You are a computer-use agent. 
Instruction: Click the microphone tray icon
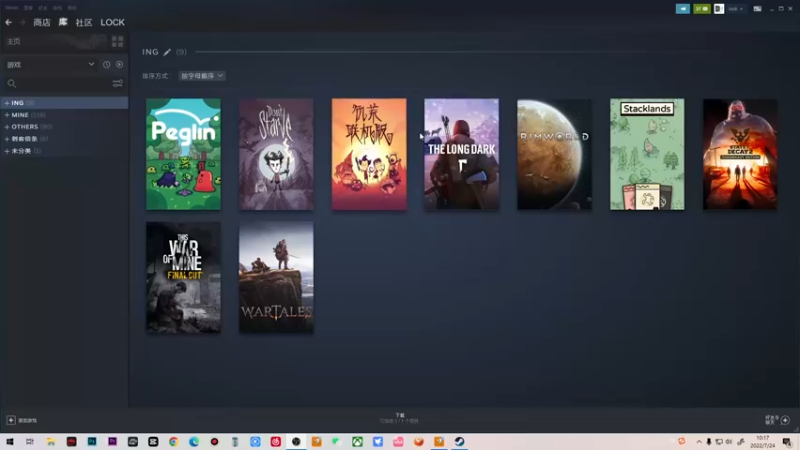[709, 442]
